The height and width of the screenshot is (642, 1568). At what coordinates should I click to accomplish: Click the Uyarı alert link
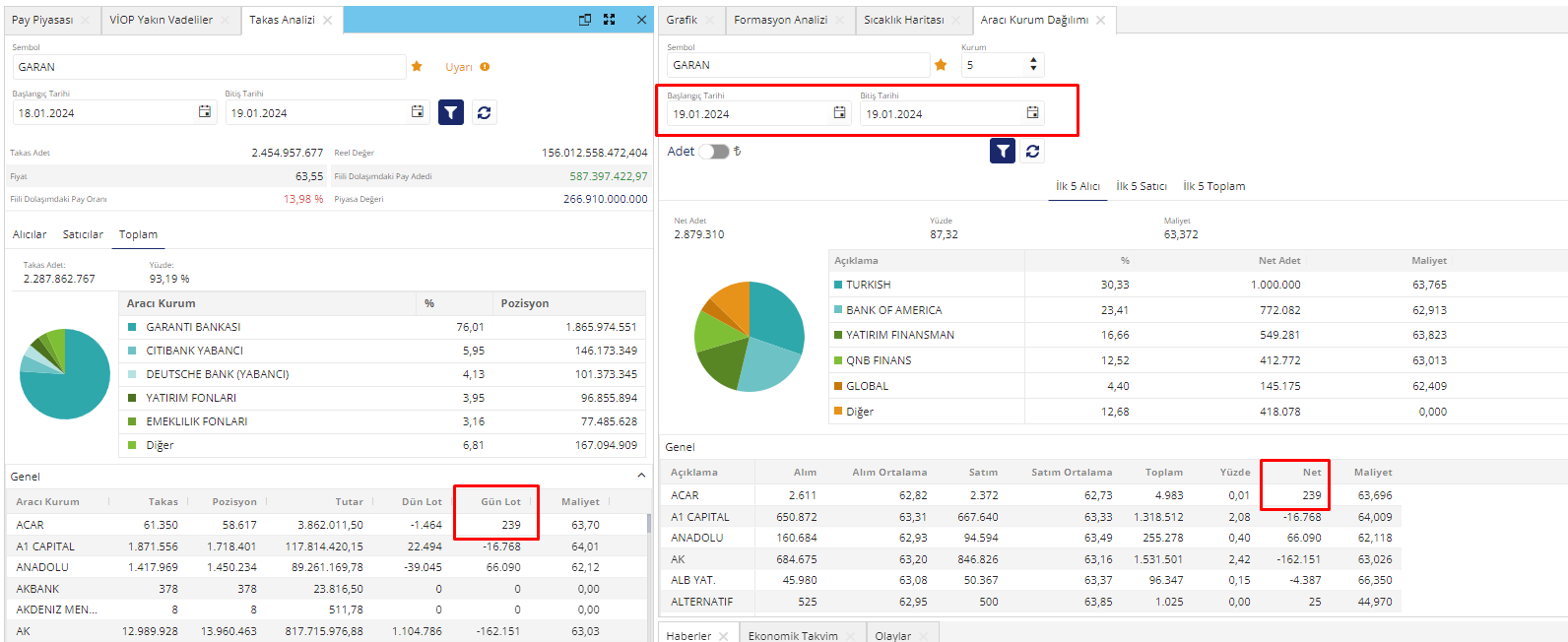(x=459, y=67)
